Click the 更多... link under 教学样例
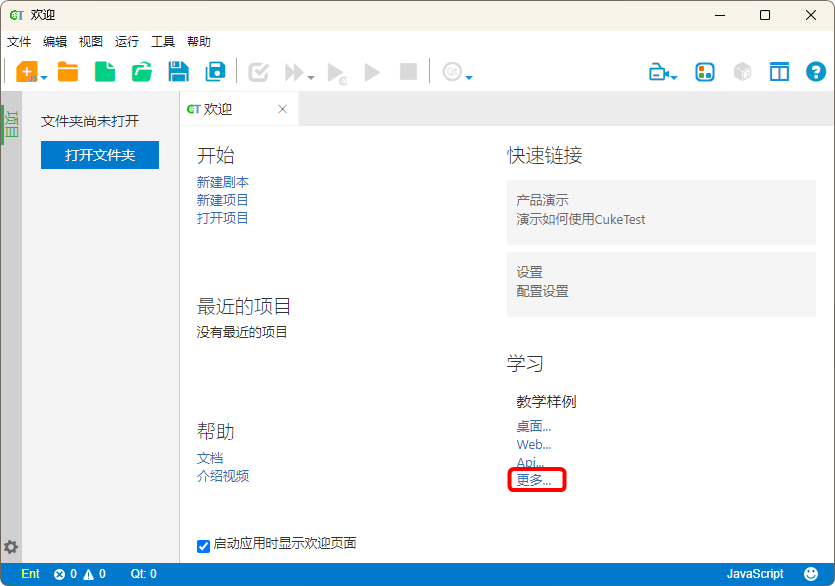835x586 pixels. tap(534, 480)
